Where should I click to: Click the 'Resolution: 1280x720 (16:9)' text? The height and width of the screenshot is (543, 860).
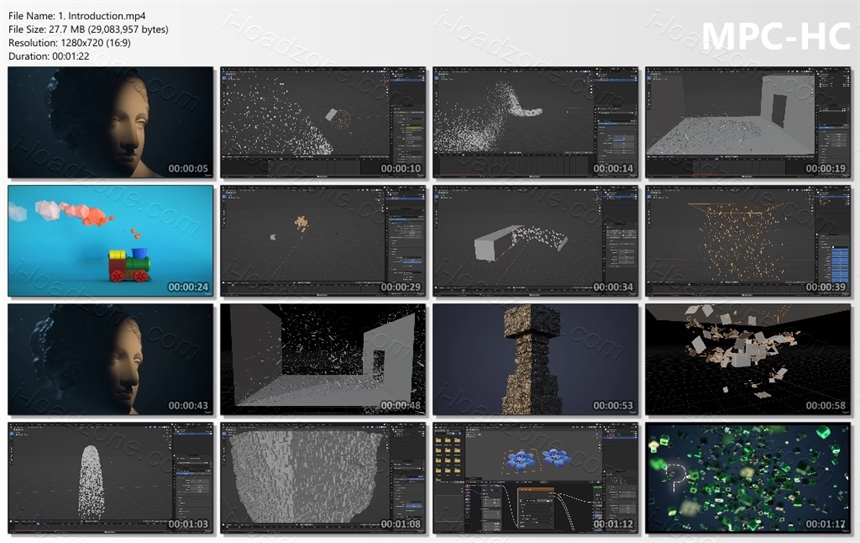click(69, 42)
